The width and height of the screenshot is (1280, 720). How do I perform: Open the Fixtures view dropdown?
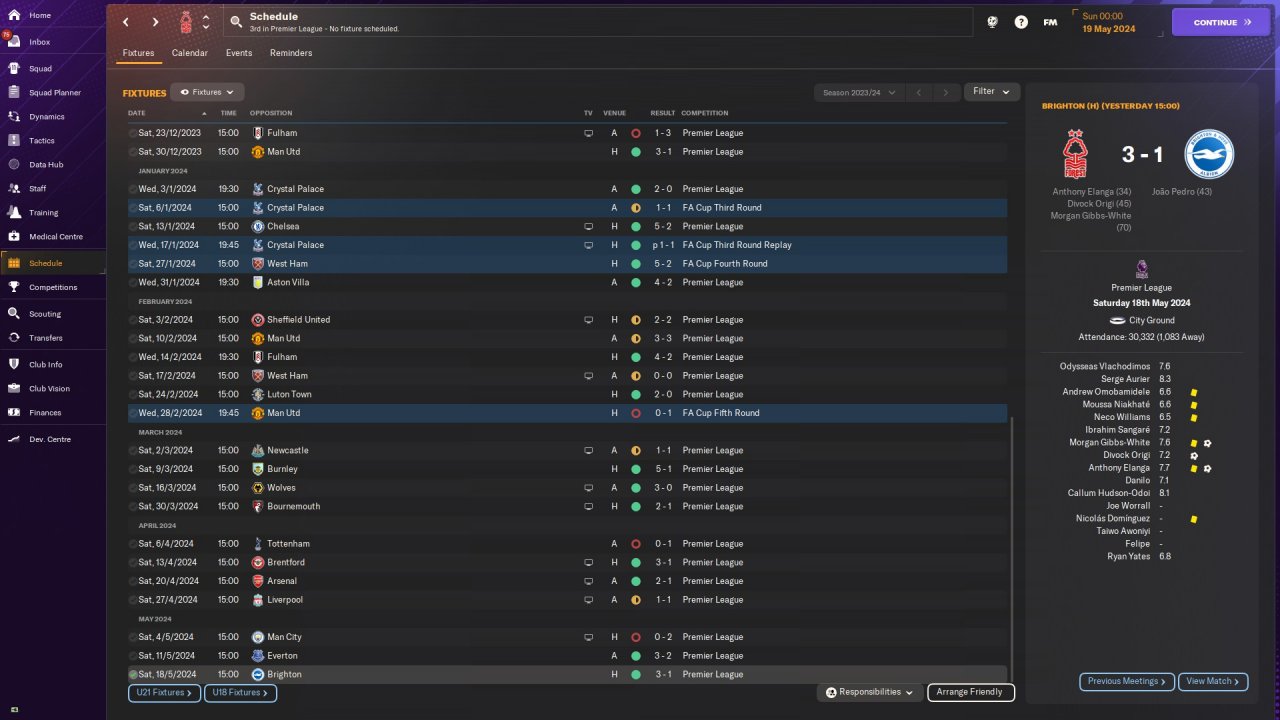(x=207, y=92)
